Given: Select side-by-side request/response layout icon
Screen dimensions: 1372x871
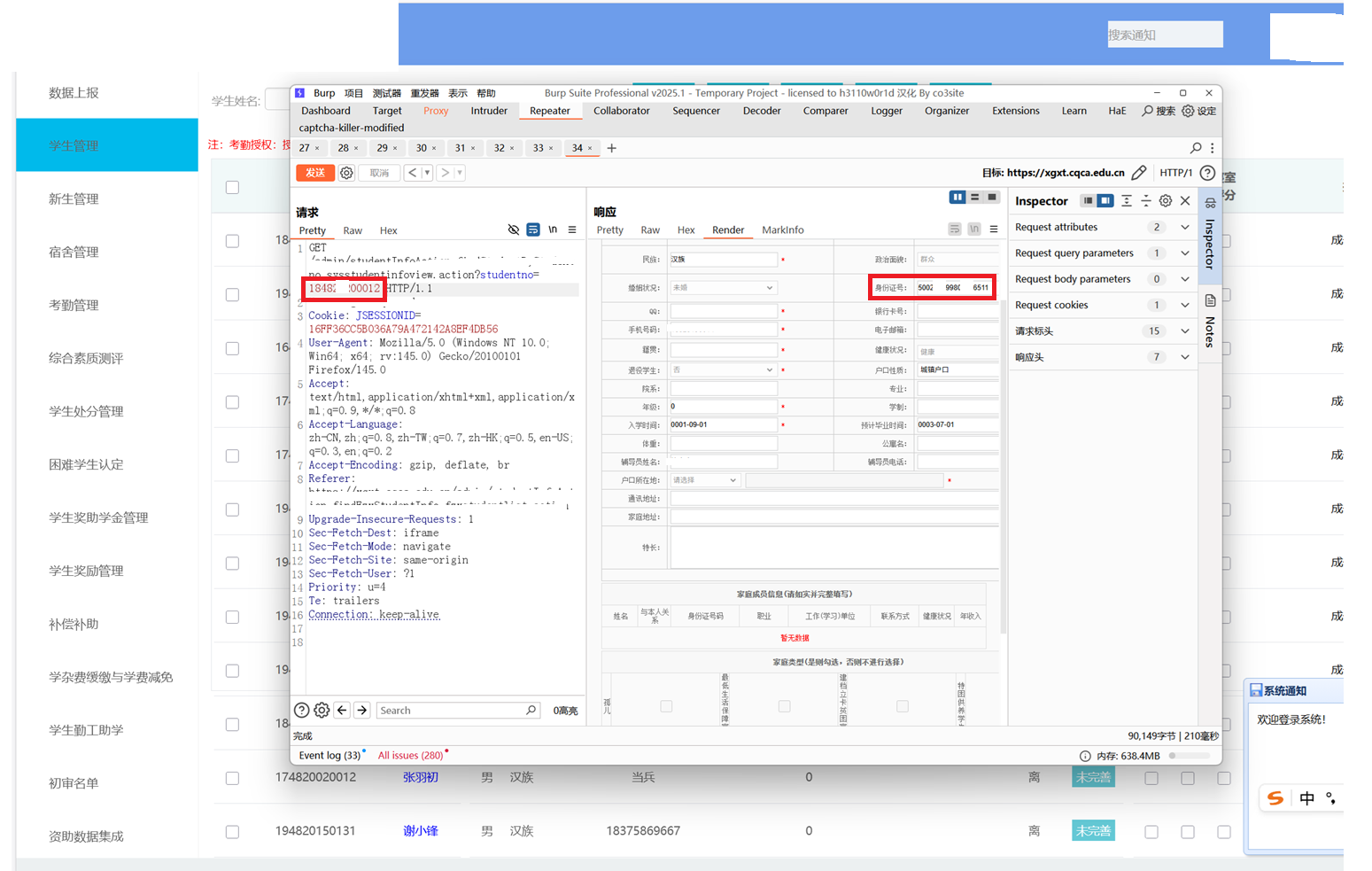Looking at the screenshot, I should (x=957, y=198).
